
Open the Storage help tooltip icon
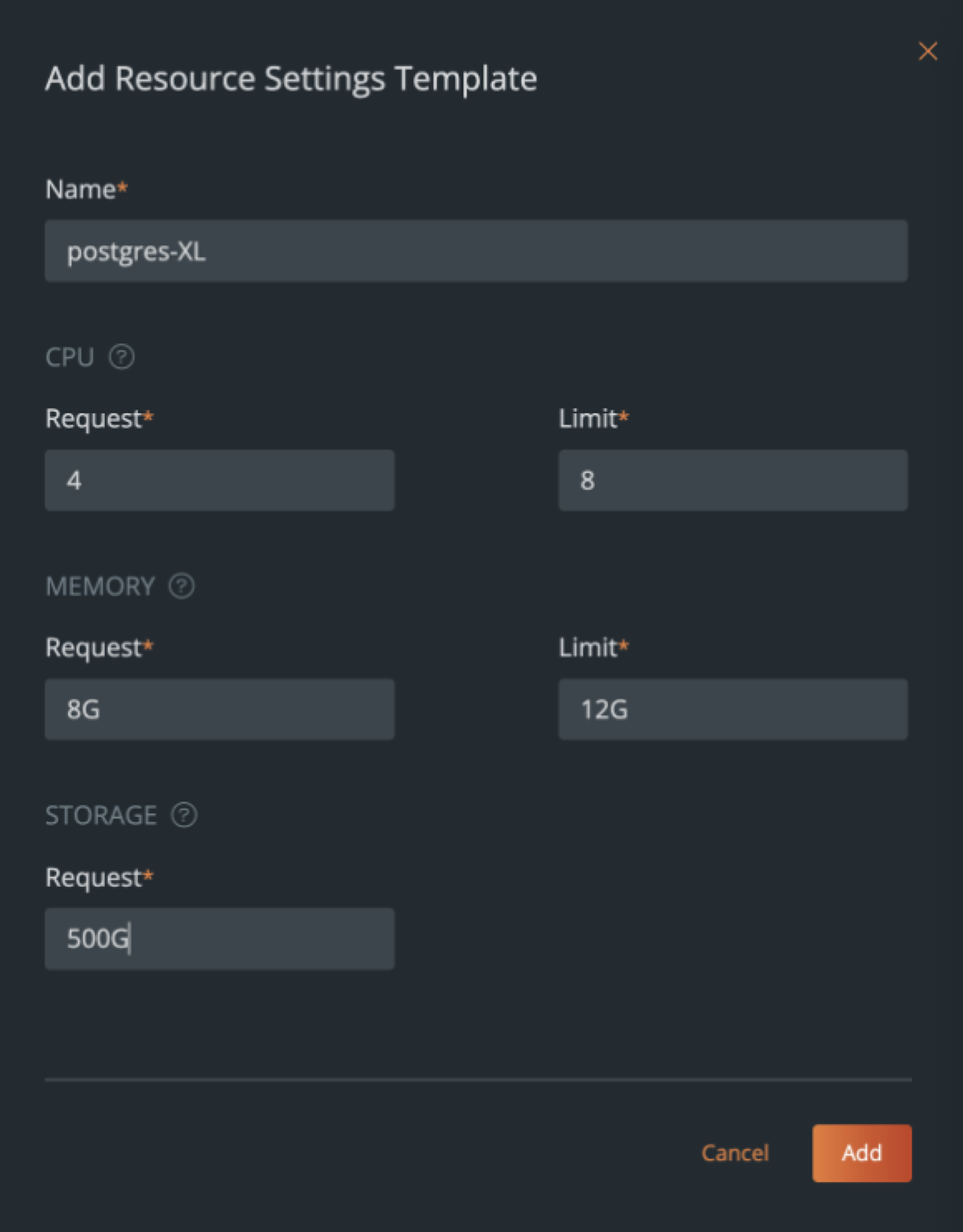pos(184,815)
